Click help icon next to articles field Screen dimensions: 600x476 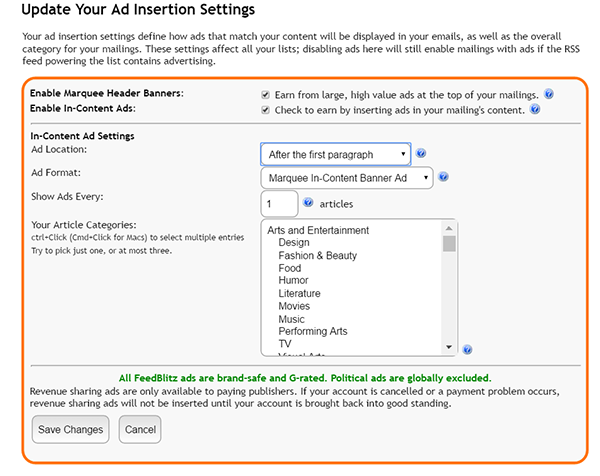pos(308,202)
